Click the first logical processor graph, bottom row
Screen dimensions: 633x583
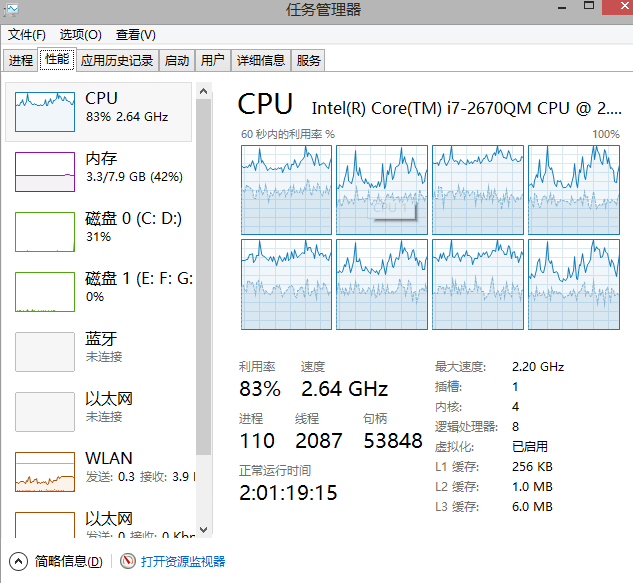286,284
